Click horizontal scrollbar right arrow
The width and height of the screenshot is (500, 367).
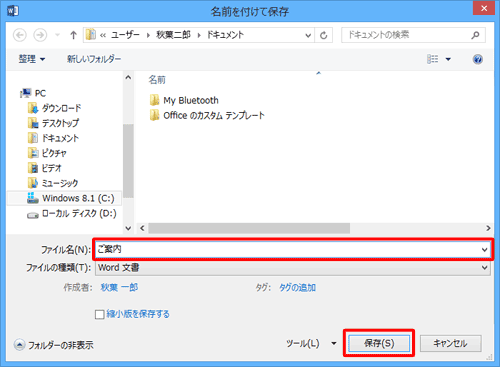point(488,228)
